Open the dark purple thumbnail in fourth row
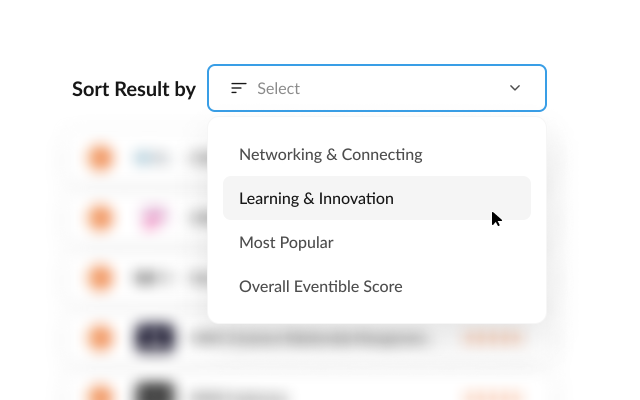640x400 pixels. click(154, 338)
